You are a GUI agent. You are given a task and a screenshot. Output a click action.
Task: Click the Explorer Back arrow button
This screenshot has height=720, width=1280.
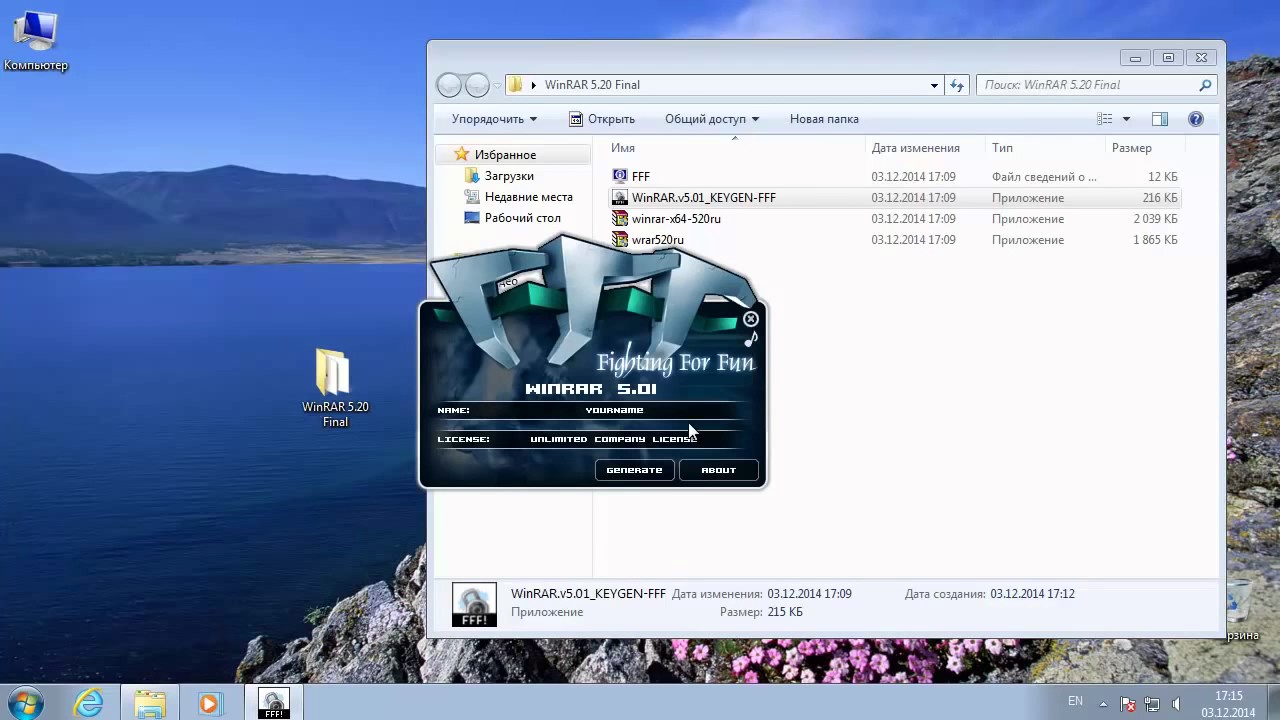tap(449, 85)
